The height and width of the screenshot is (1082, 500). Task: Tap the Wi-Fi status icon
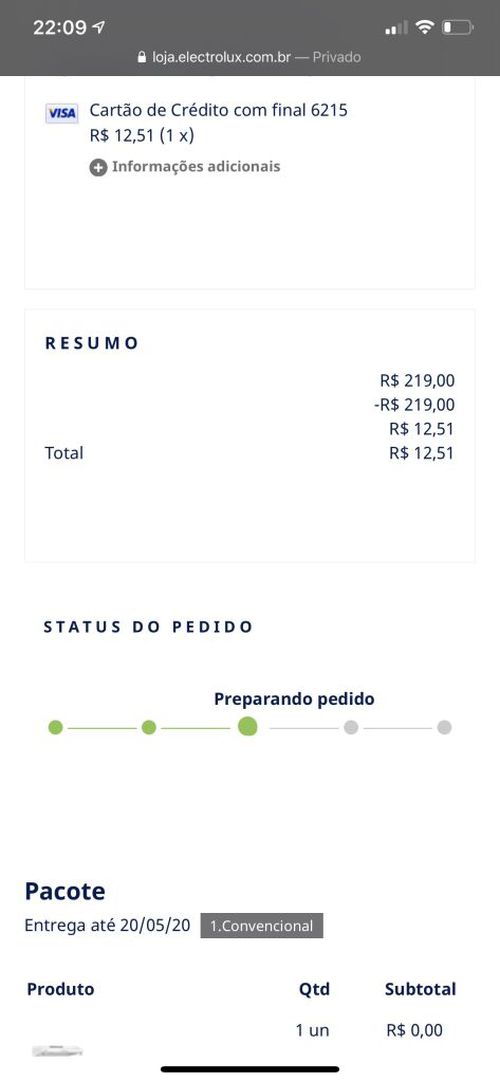[426, 28]
